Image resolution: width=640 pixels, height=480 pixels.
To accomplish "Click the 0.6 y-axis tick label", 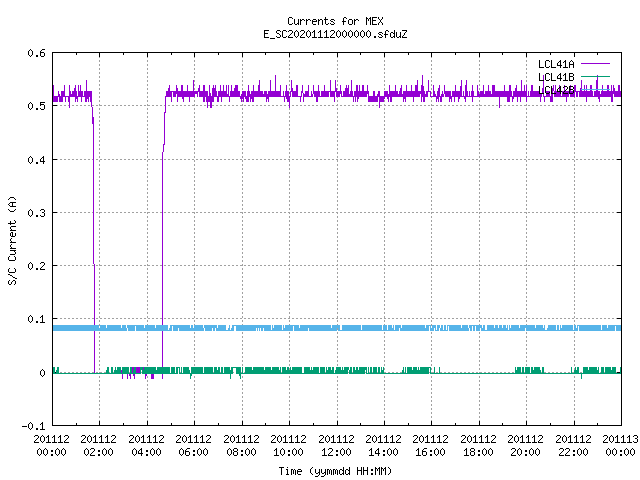I will click(x=36, y=53).
